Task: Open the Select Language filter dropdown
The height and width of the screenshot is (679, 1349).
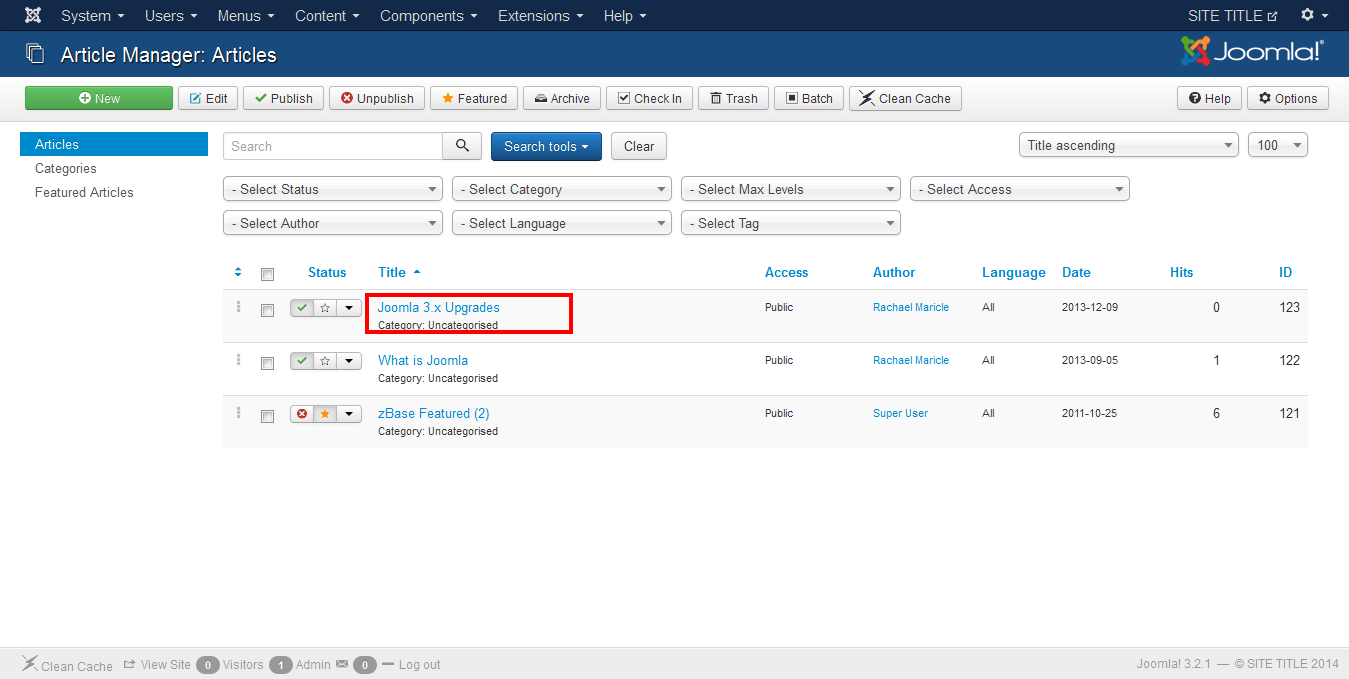Action: [x=562, y=223]
